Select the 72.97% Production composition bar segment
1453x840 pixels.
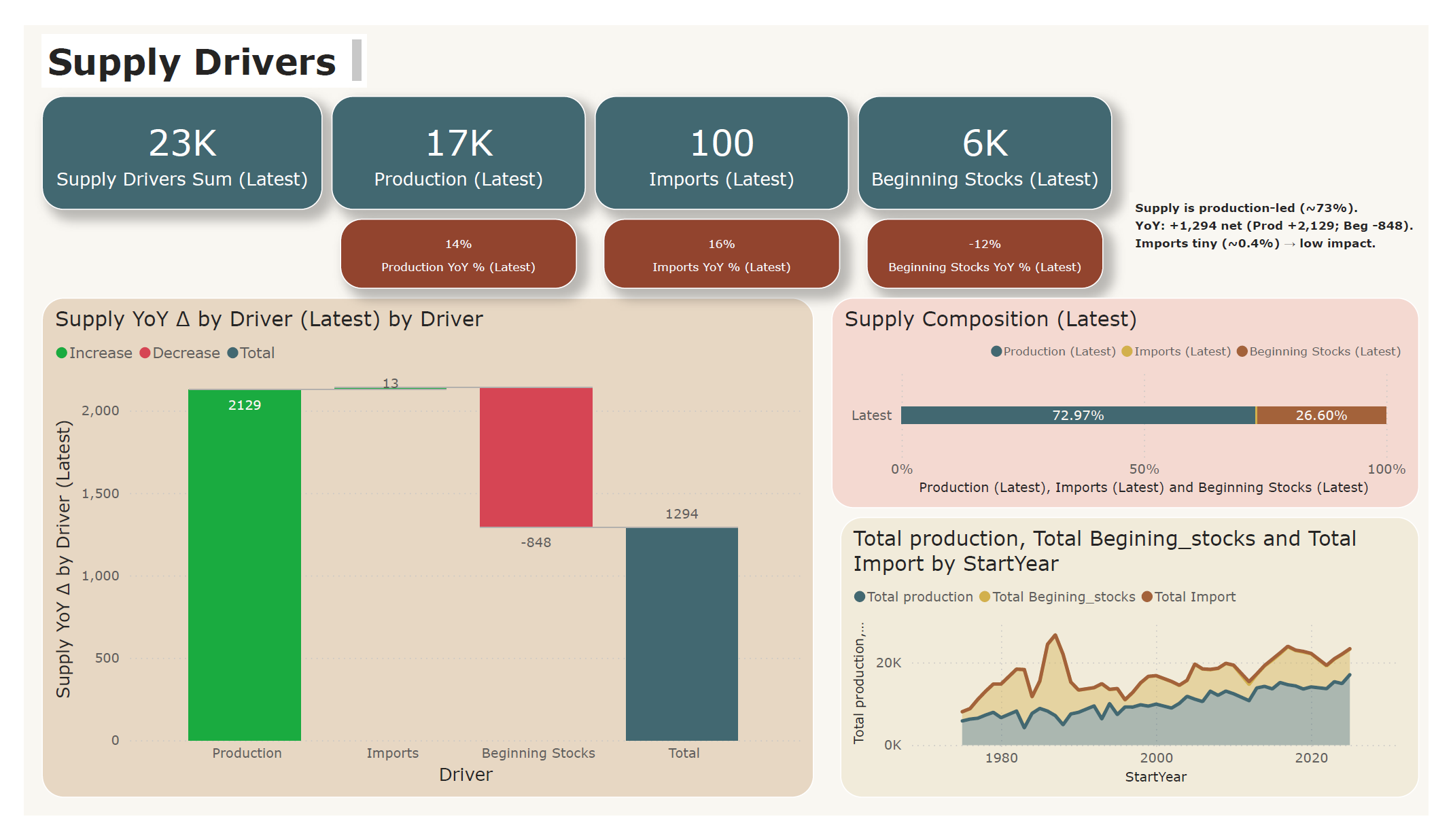coord(1077,415)
